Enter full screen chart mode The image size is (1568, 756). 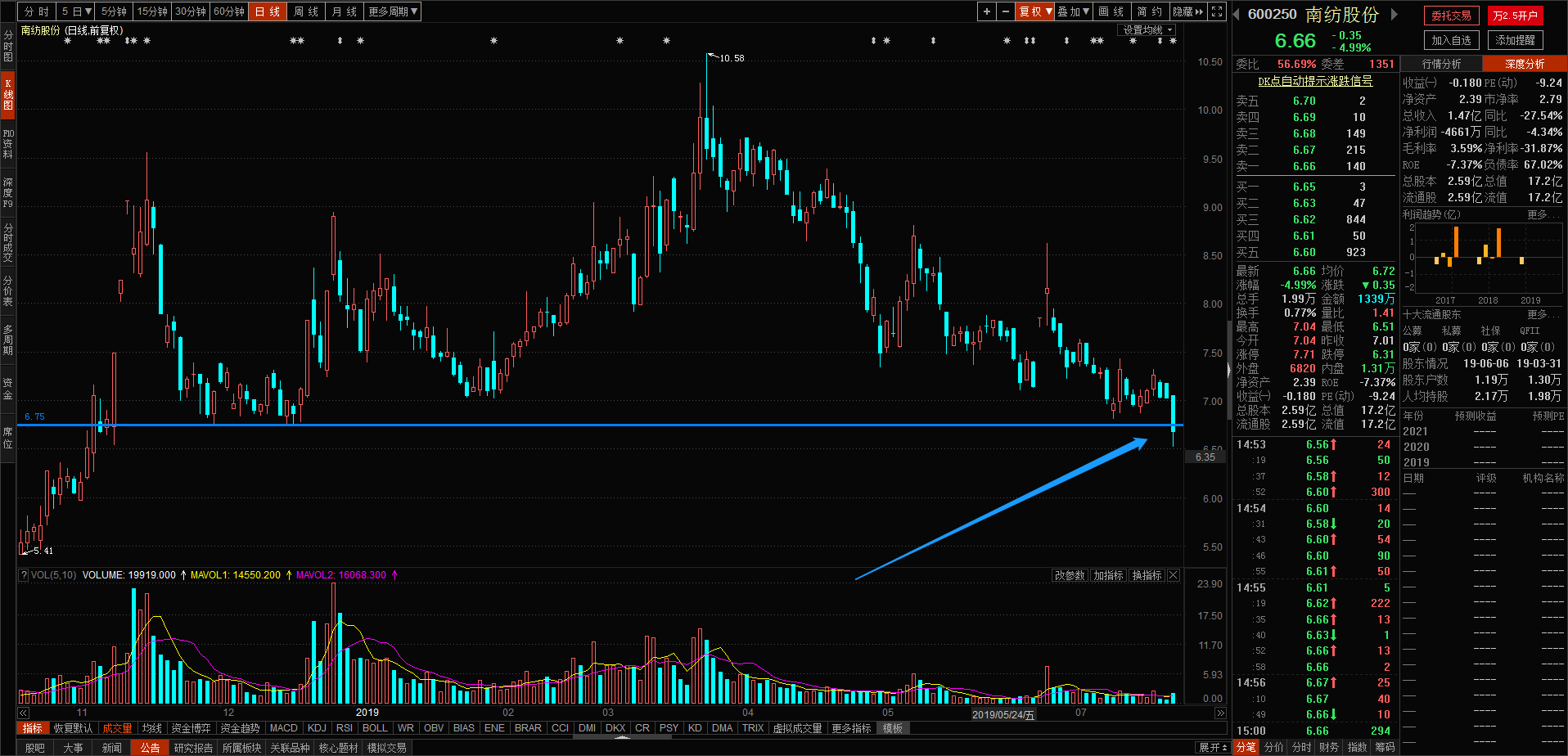pos(1218,11)
